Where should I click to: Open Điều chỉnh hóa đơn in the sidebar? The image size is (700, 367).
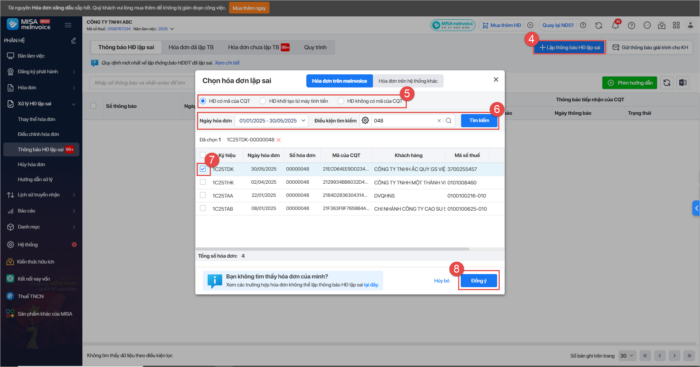38,134
